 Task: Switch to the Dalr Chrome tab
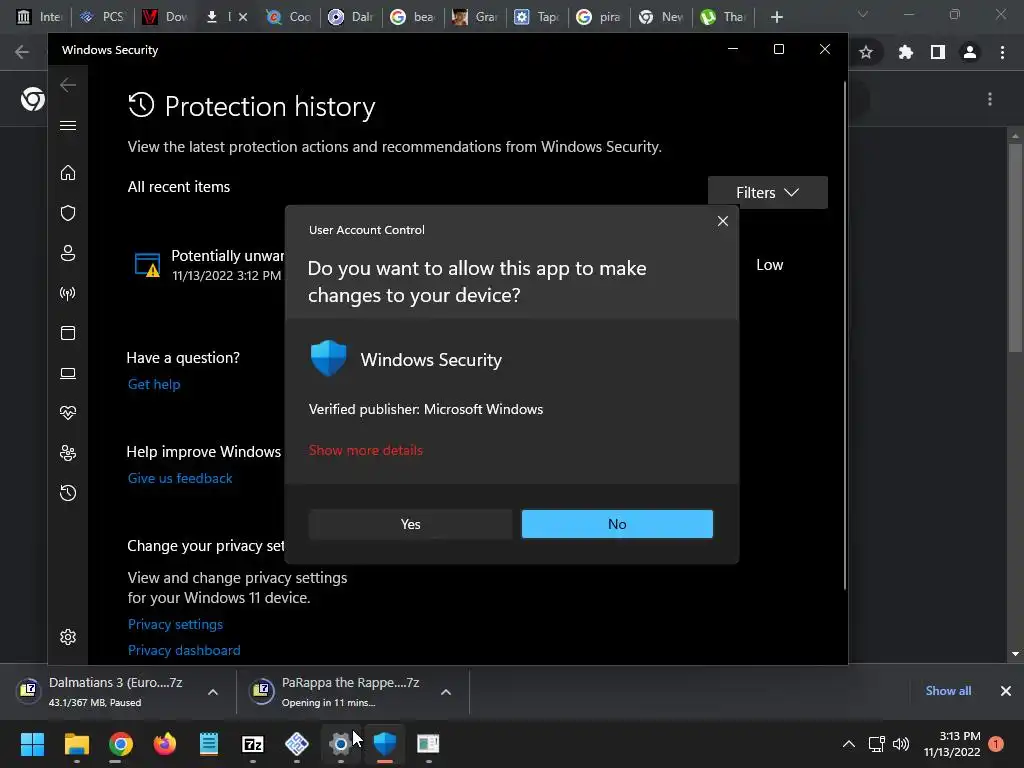coord(353,17)
